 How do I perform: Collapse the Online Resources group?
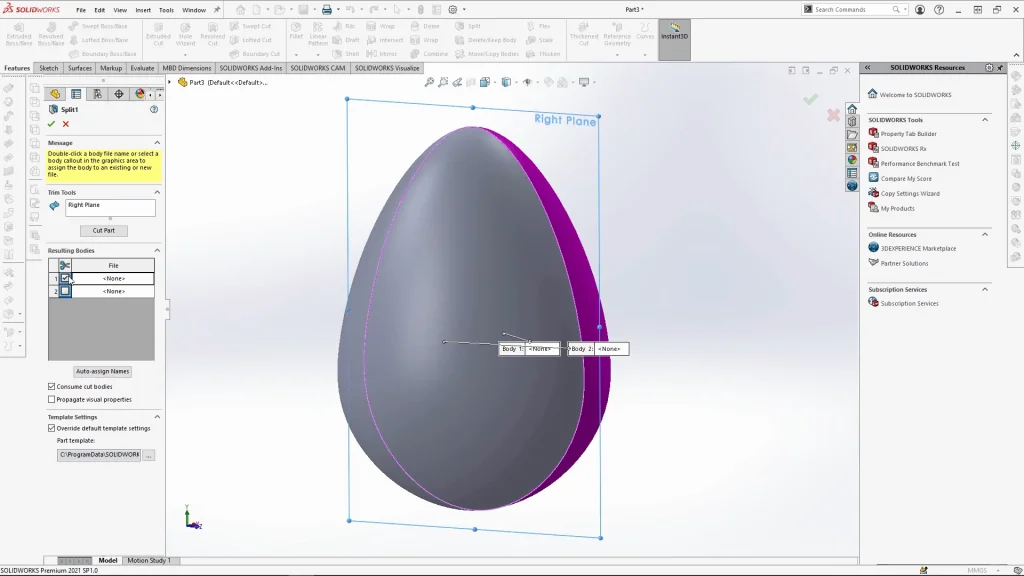tap(985, 235)
